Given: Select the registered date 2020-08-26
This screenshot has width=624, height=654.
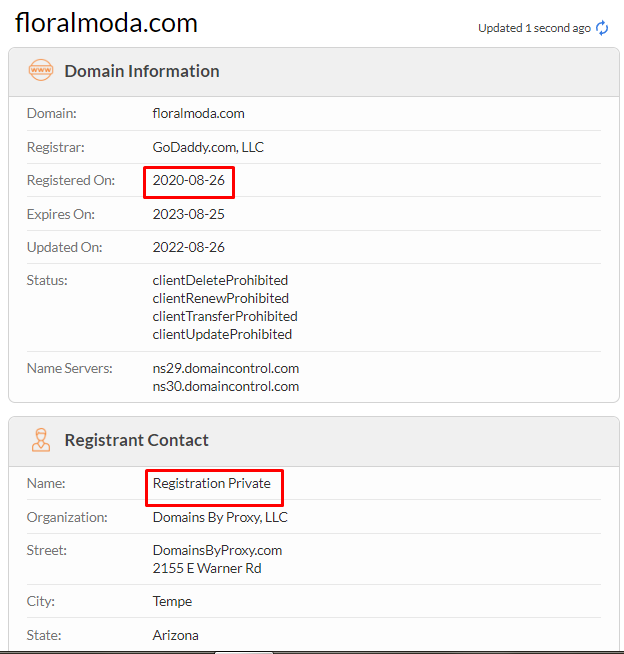Looking at the screenshot, I should click(189, 181).
